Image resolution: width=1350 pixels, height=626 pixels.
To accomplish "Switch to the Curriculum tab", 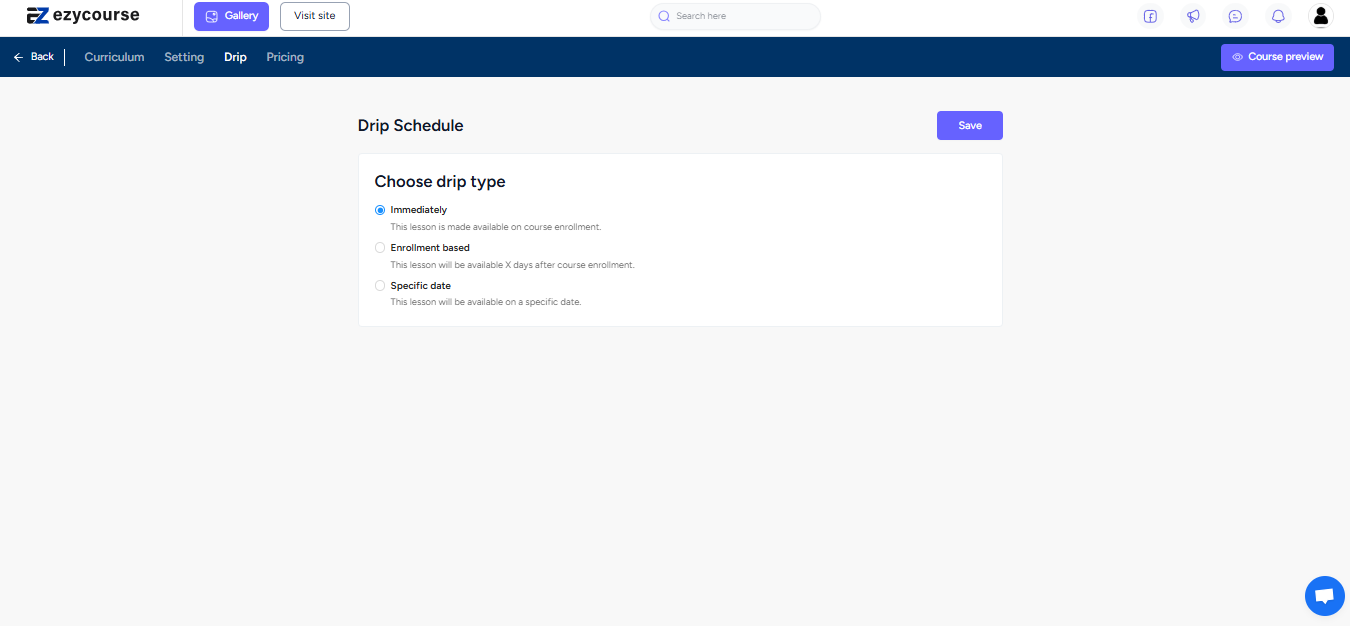I will pyautogui.click(x=114, y=57).
